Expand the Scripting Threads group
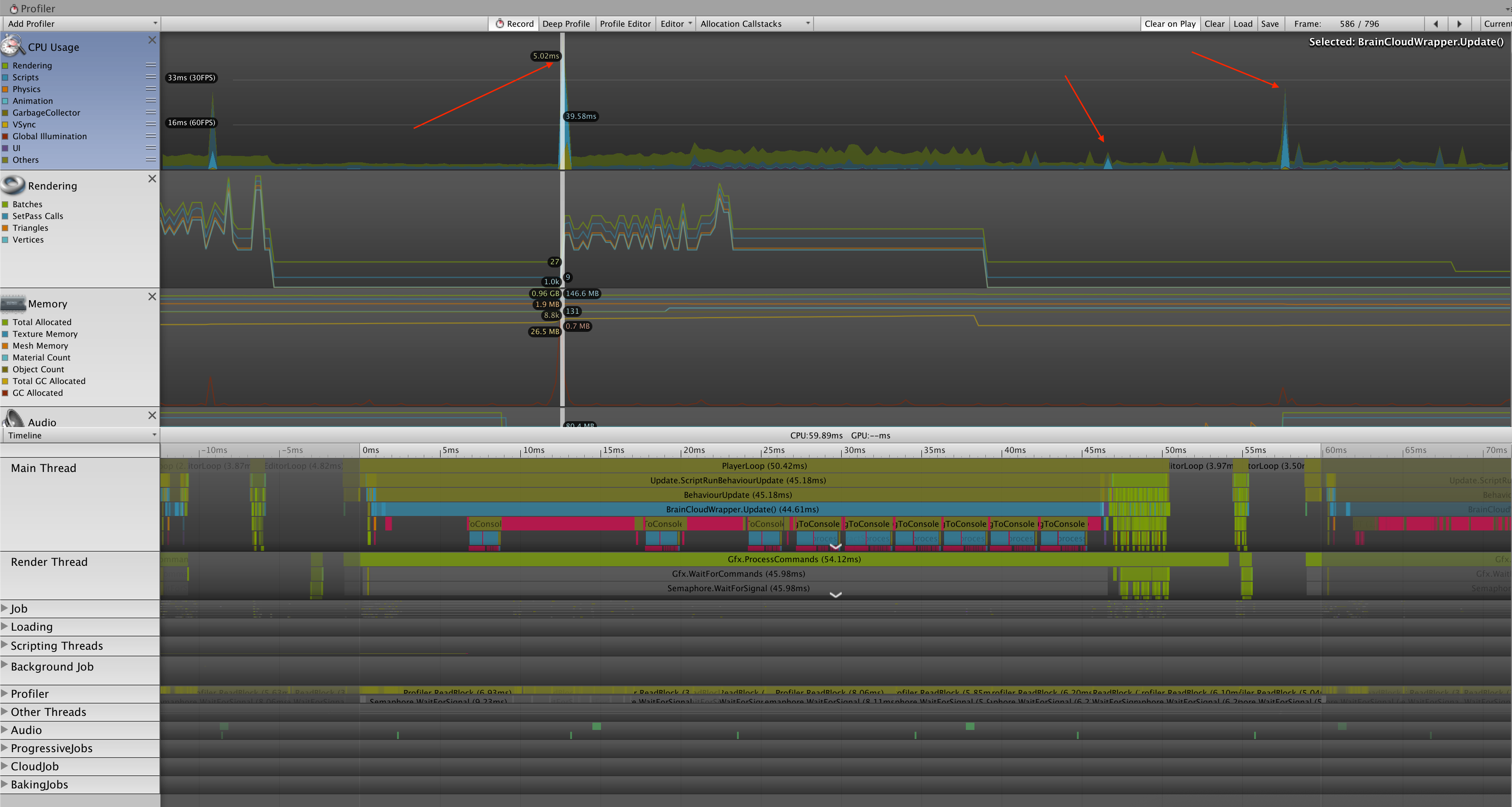Viewport: 1512px width, 807px height. point(5,644)
